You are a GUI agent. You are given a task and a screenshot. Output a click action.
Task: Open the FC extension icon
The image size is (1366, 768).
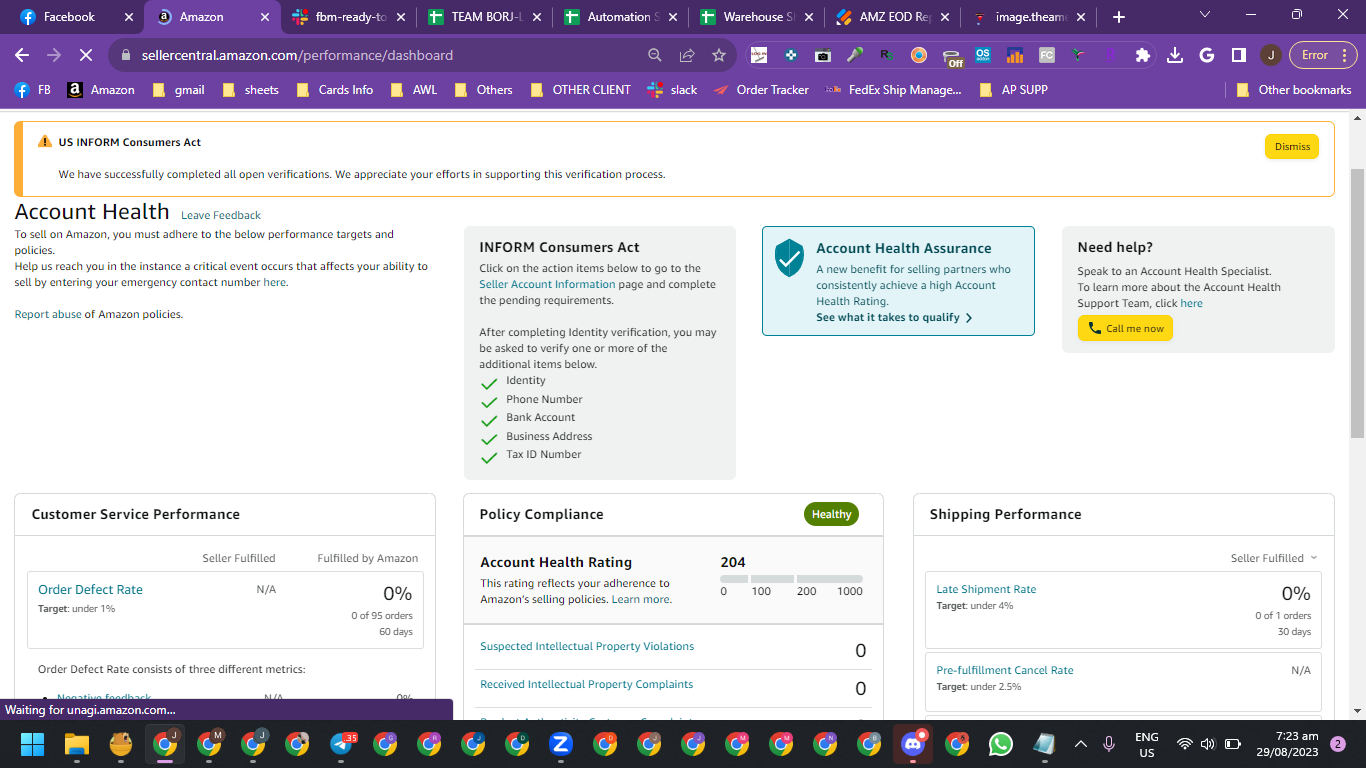pyautogui.click(x=1047, y=56)
